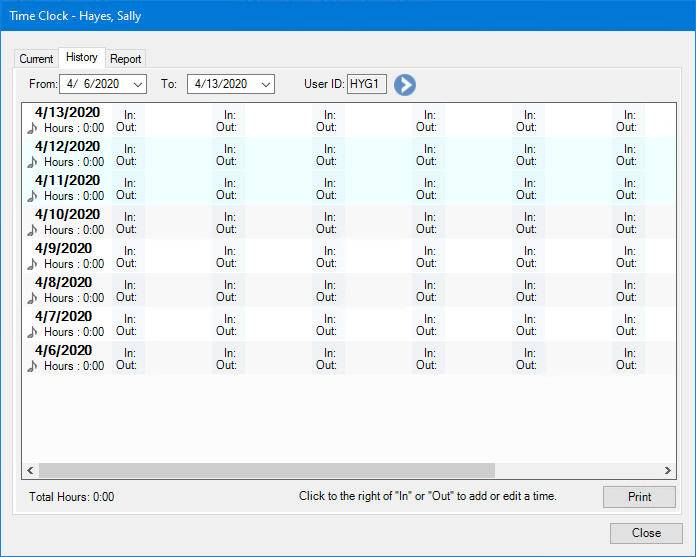This screenshot has width=696, height=557.
Task: Click the blue arrow go button
Action: [x=404, y=85]
